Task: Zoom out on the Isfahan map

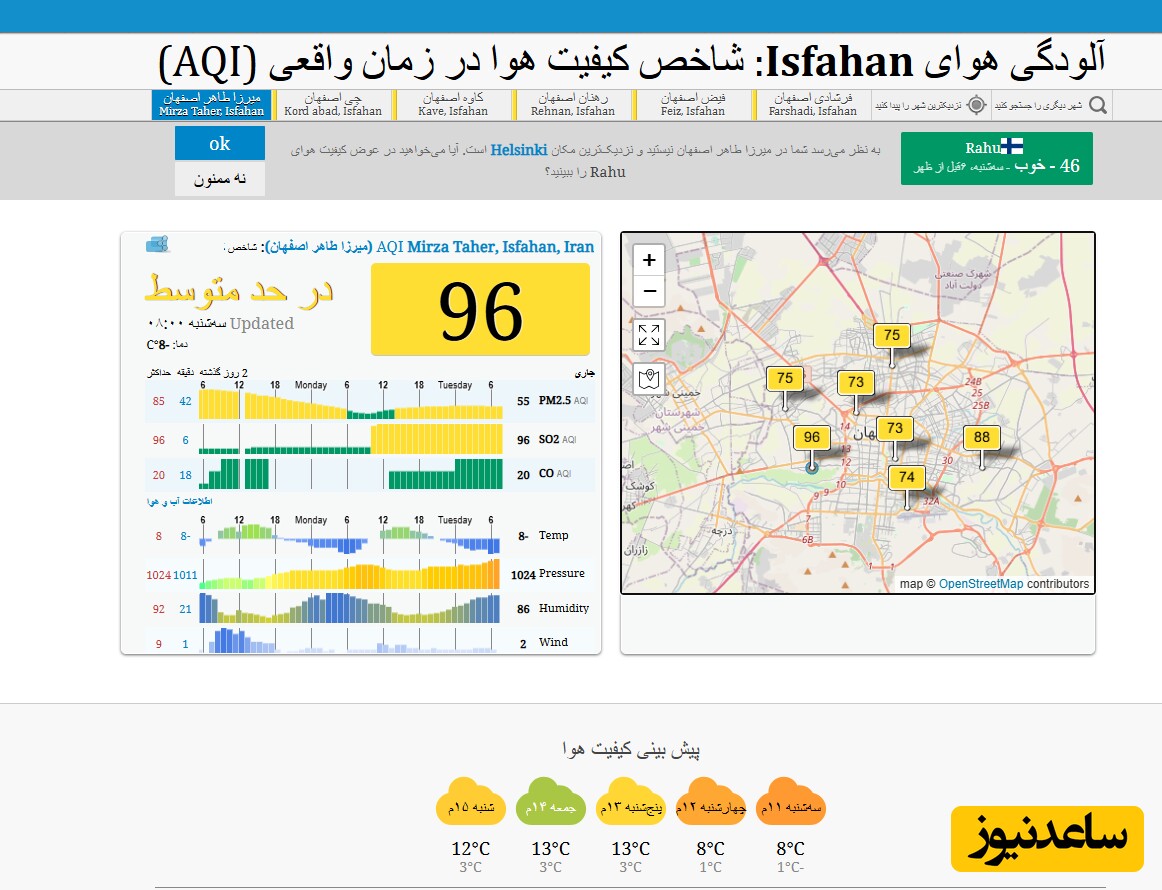Action: [649, 291]
